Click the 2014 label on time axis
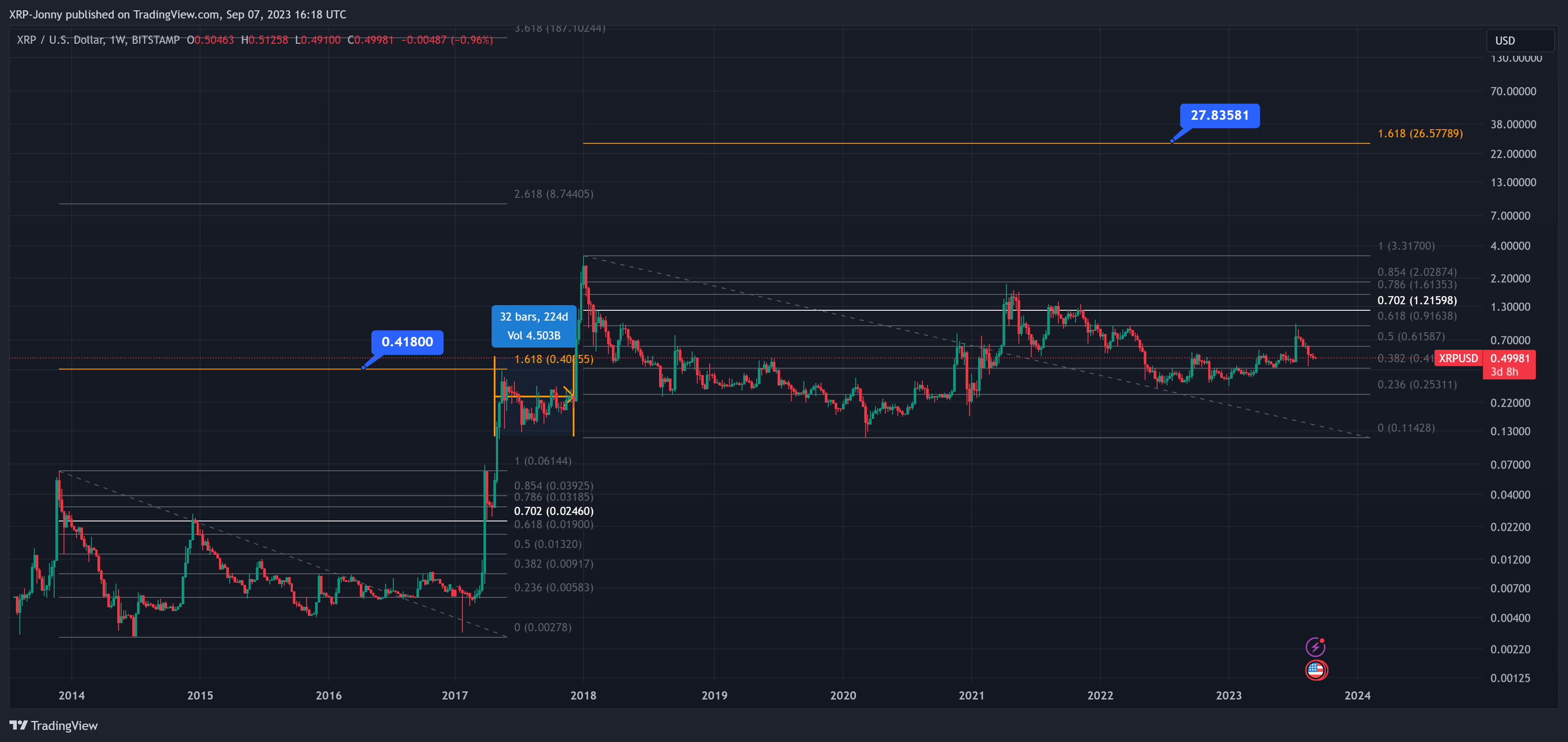This screenshot has width=1568, height=742. [x=71, y=695]
